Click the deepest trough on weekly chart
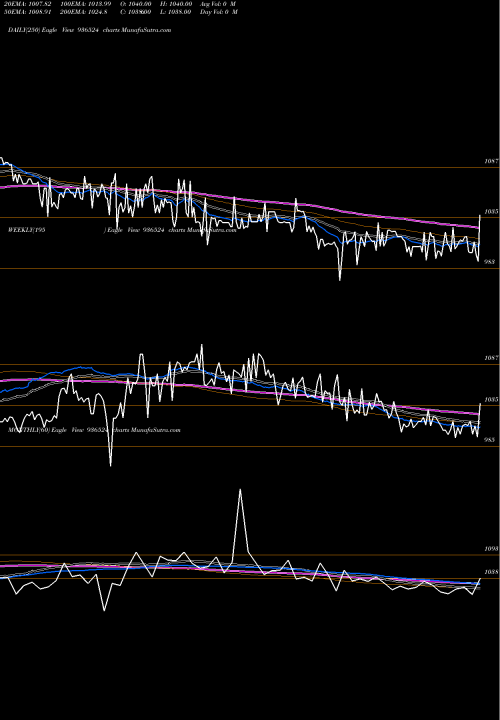Screen dimensions: 500x720 (x=111, y=465)
